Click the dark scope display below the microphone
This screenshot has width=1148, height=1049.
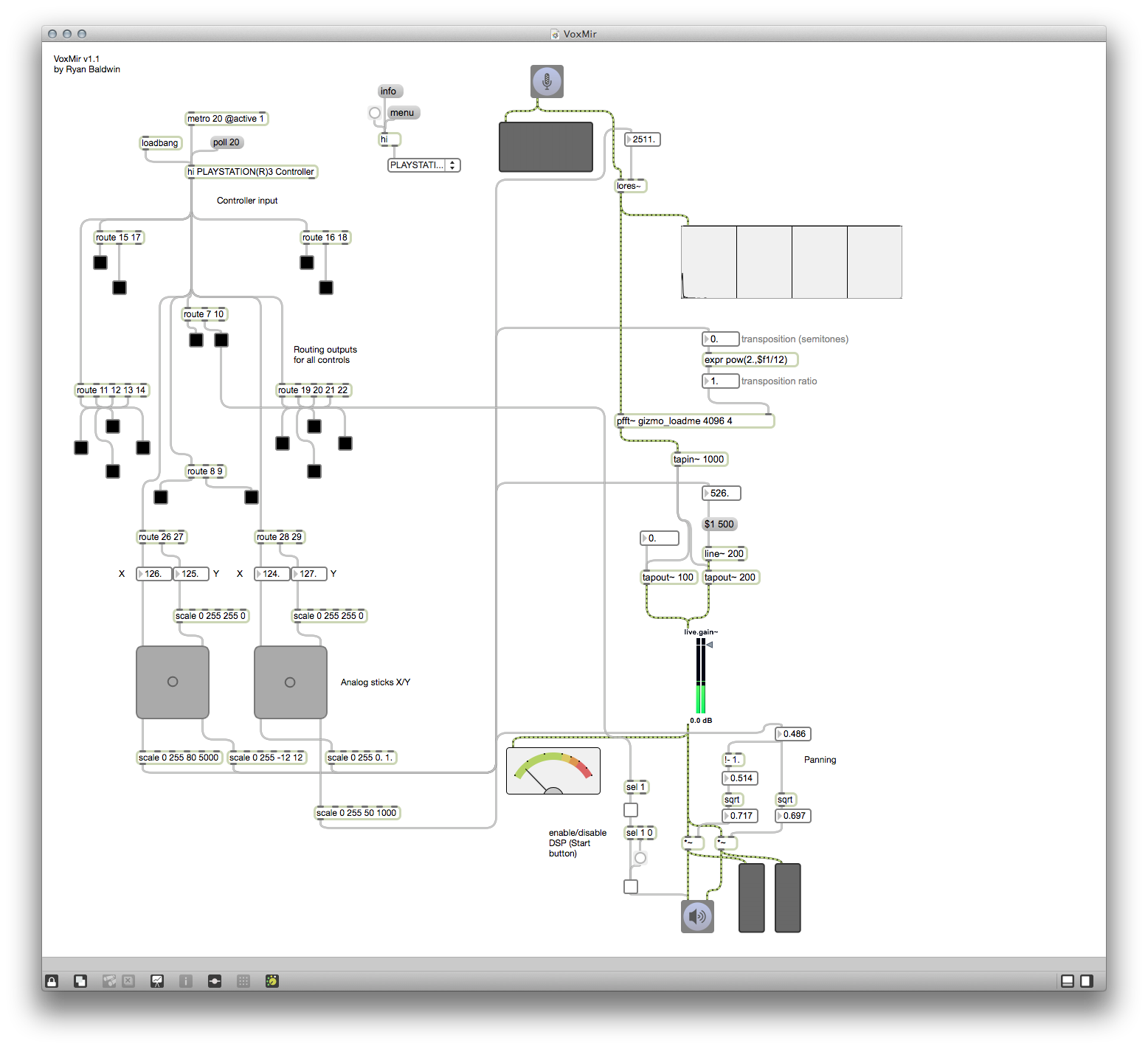[x=546, y=147]
